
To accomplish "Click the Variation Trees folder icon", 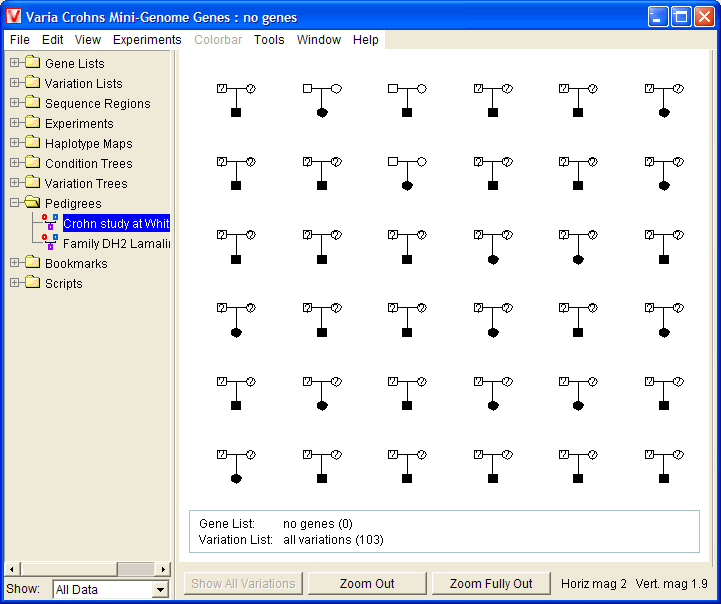I will [32, 182].
